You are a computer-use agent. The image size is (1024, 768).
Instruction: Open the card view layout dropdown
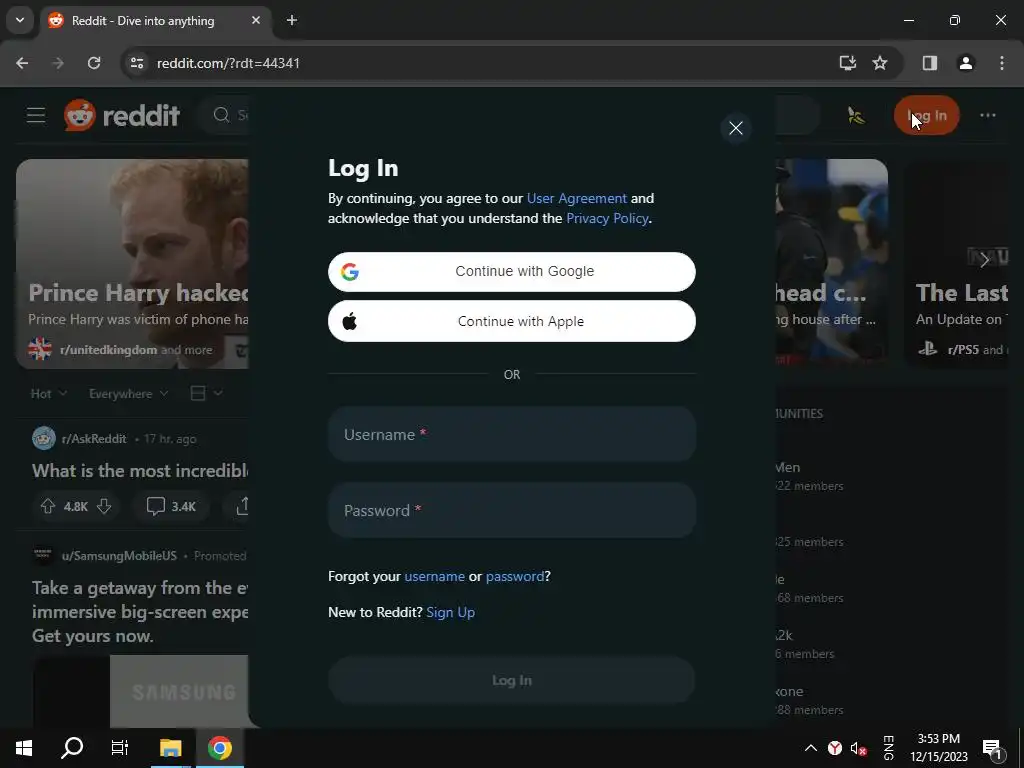click(x=206, y=393)
